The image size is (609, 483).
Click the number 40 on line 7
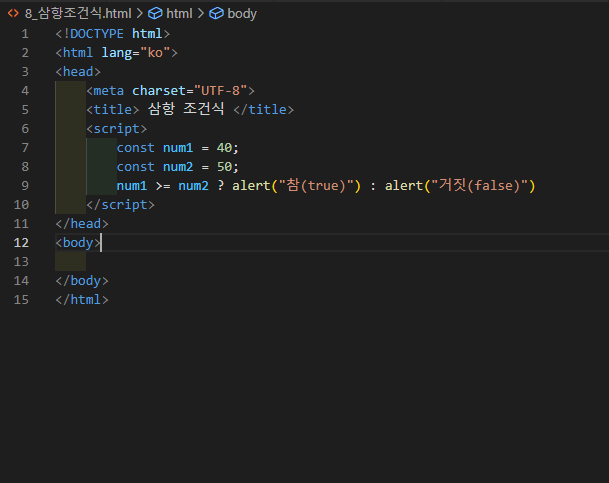point(224,148)
